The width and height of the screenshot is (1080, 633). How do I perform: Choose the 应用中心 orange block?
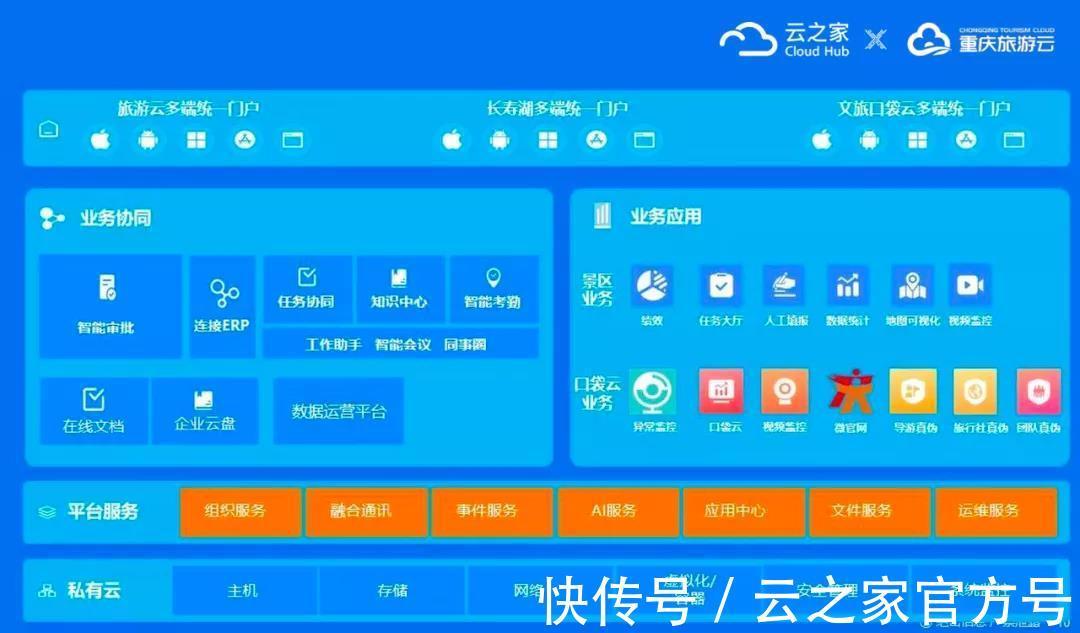(744, 512)
